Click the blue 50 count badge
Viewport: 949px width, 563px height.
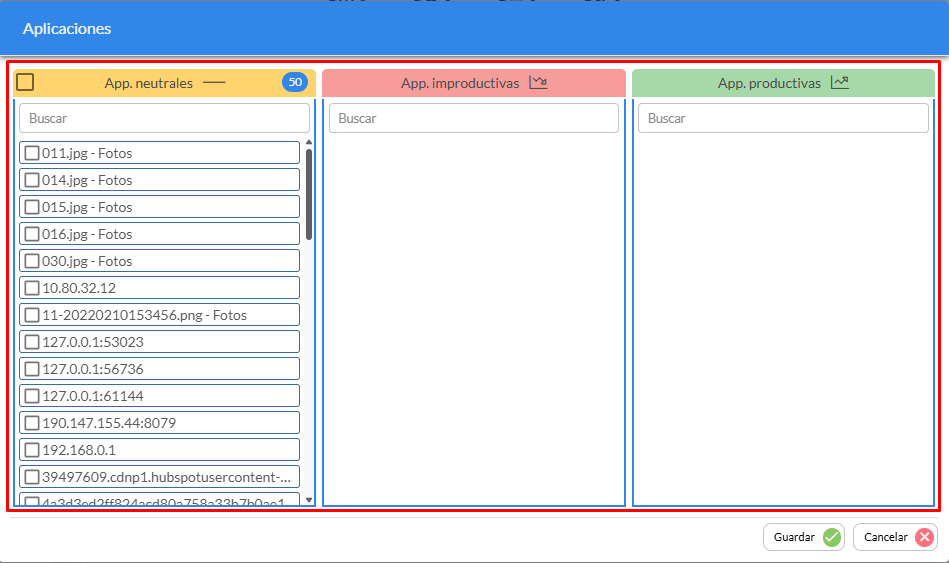point(294,83)
